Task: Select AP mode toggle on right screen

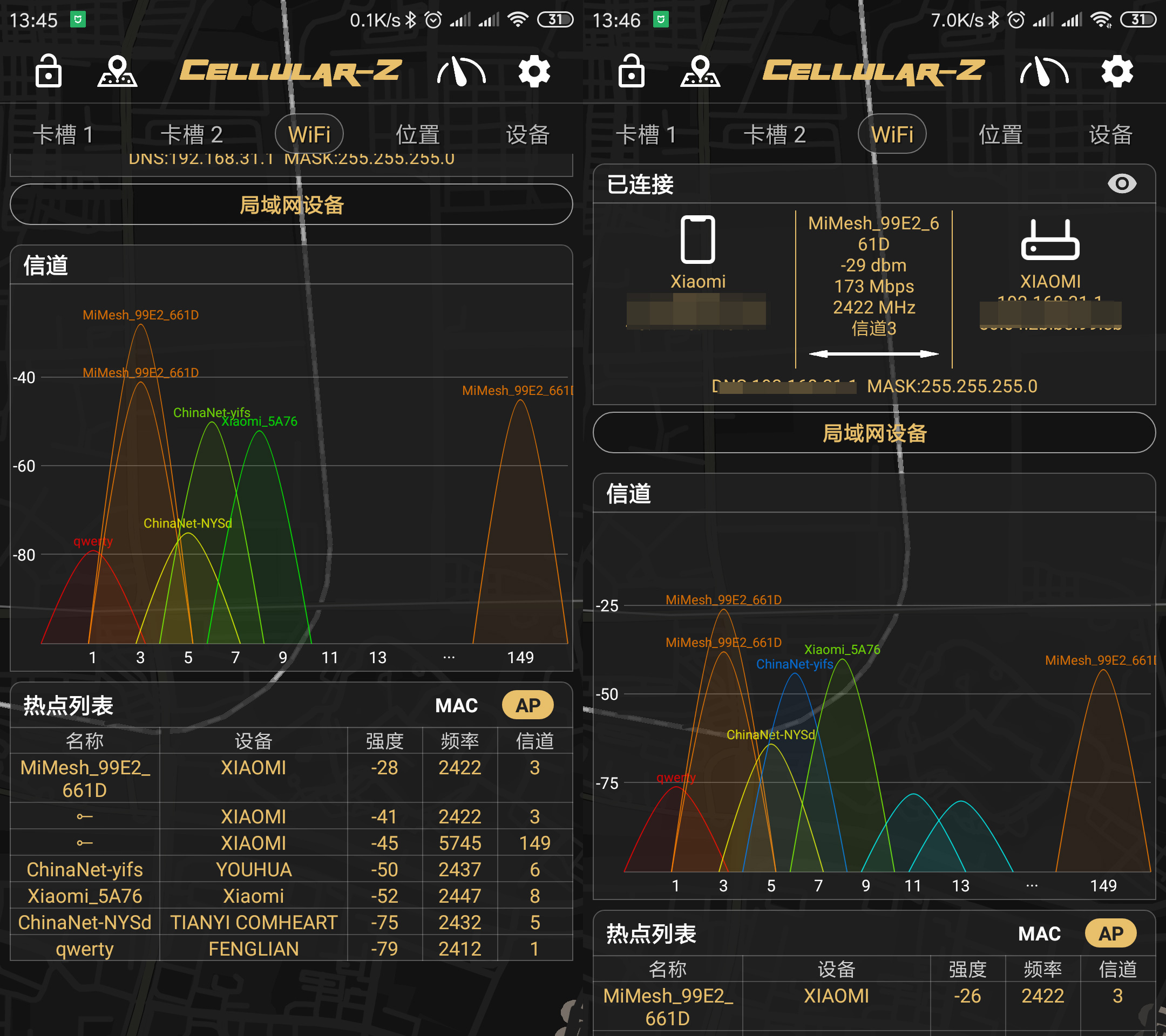Action: click(1110, 933)
